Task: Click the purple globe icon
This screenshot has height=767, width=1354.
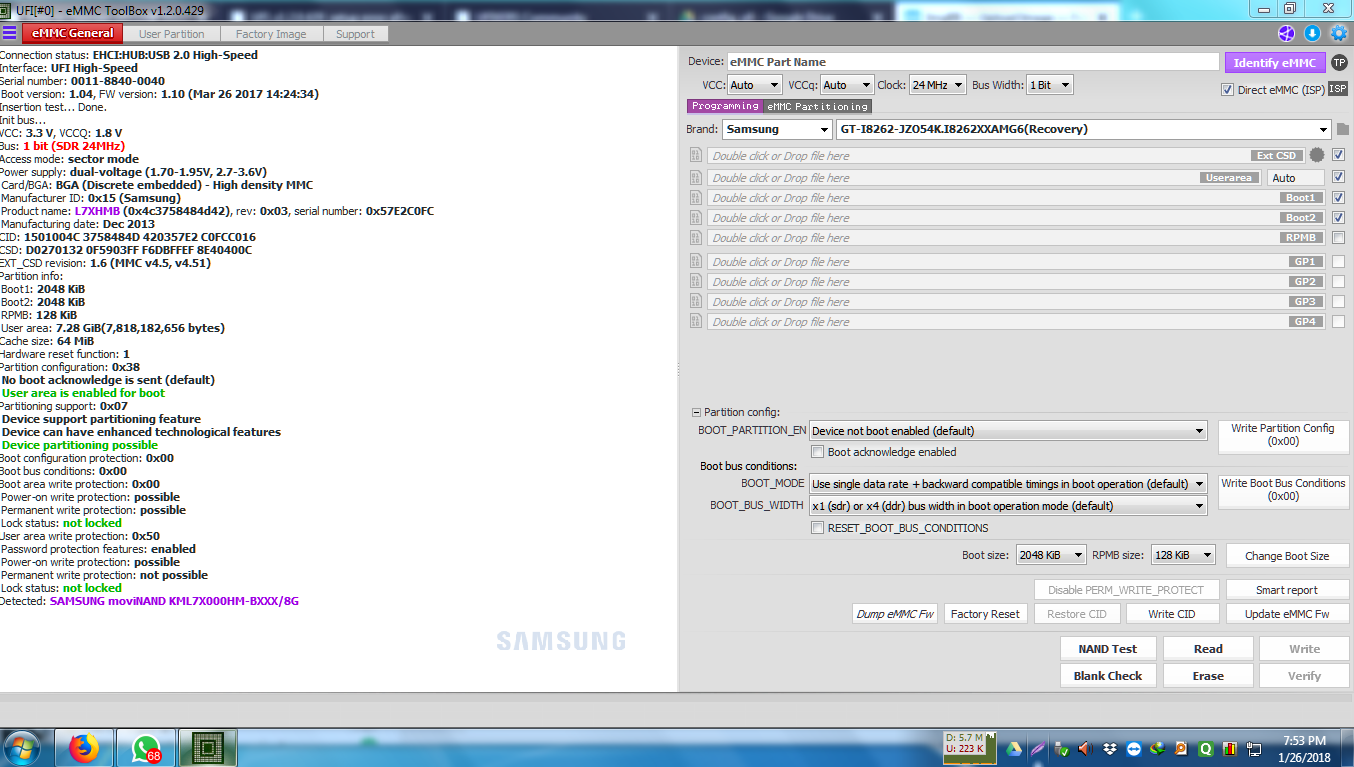Action: pos(1286,33)
